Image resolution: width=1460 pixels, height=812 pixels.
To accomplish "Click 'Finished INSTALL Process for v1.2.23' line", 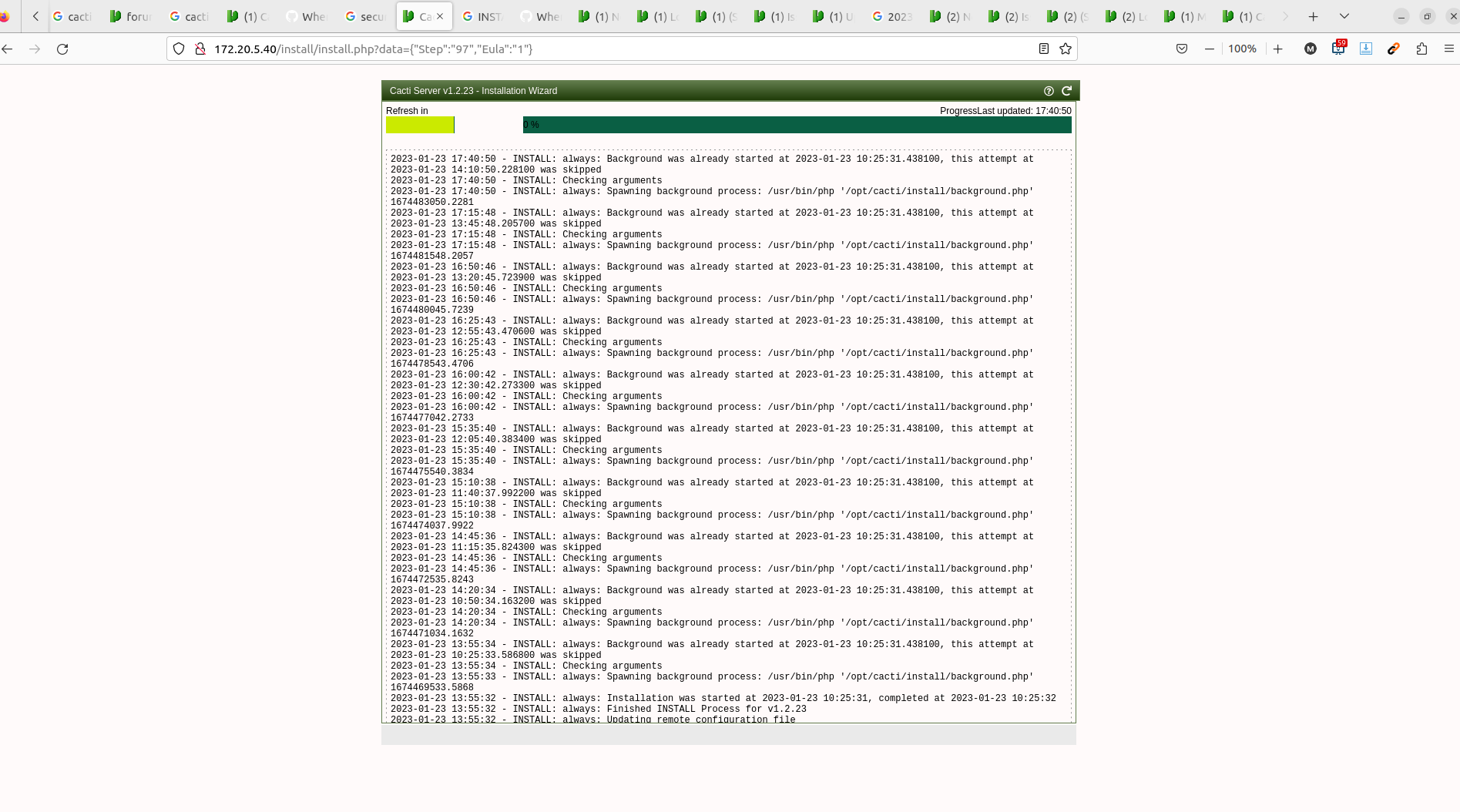I will pyautogui.click(x=599, y=709).
